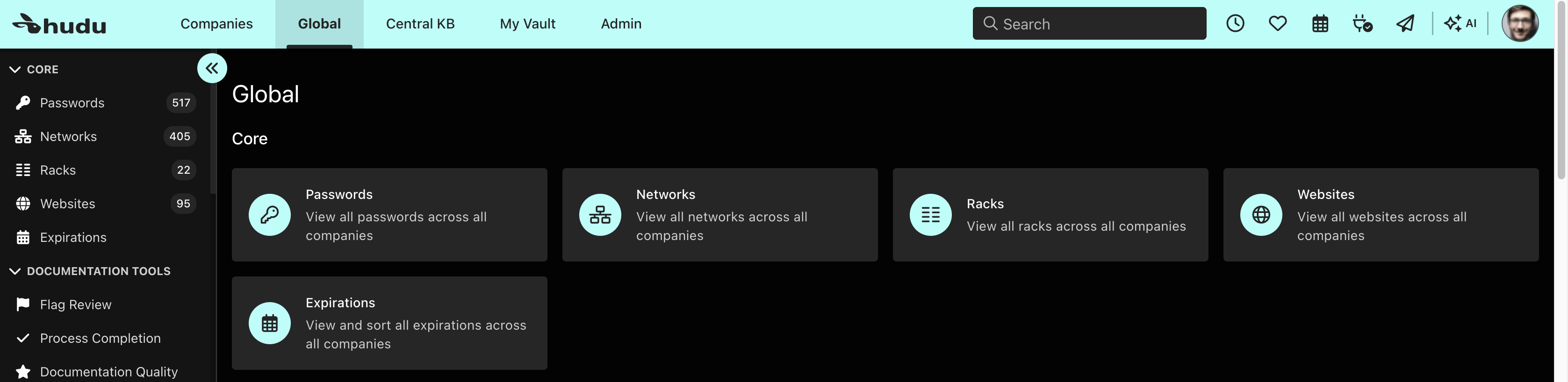
Task: Switch to the Central KB tab
Action: [420, 24]
